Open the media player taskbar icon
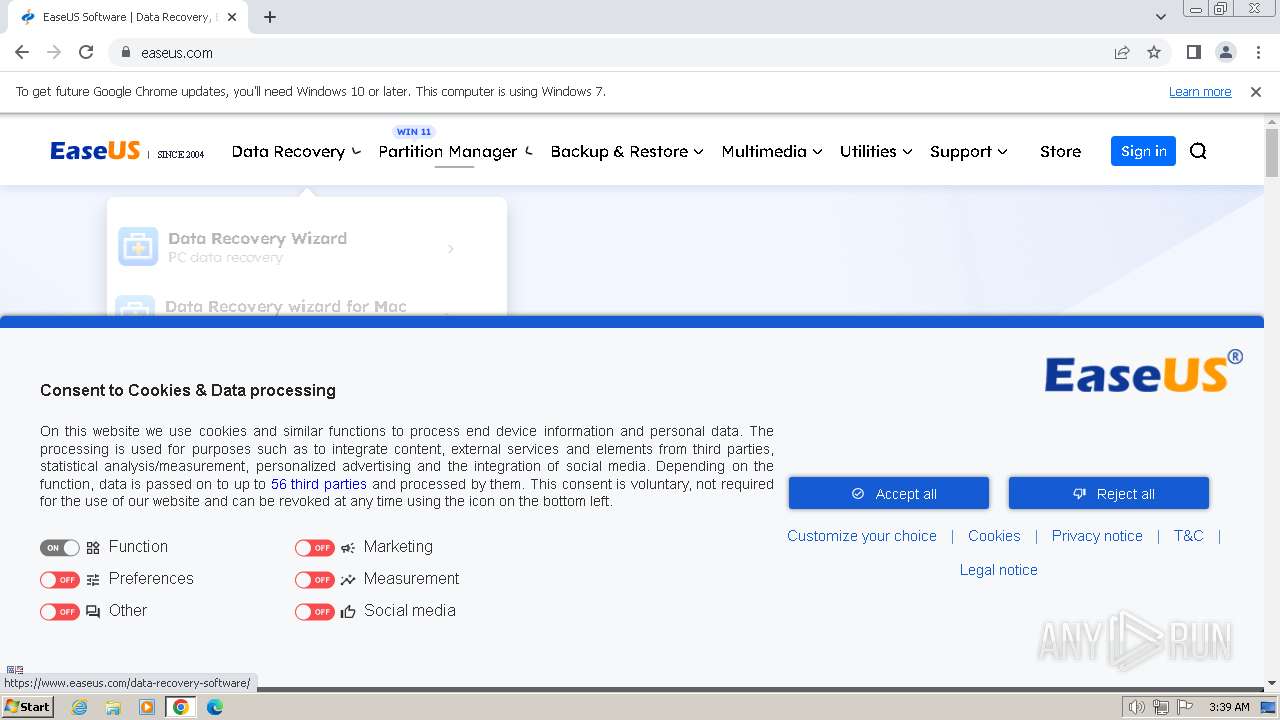1280x720 pixels. (147, 707)
